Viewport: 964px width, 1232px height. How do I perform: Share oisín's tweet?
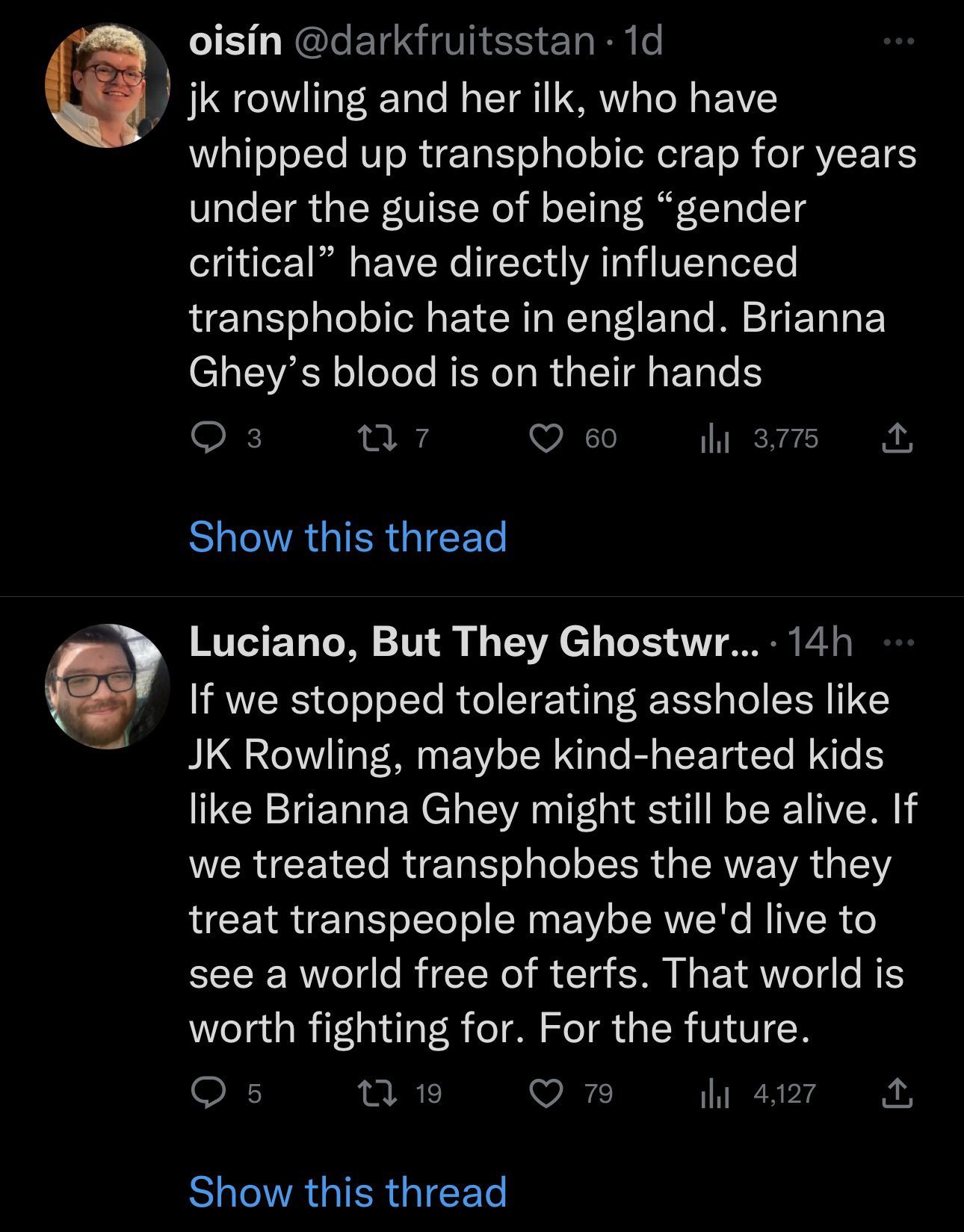point(897,438)
